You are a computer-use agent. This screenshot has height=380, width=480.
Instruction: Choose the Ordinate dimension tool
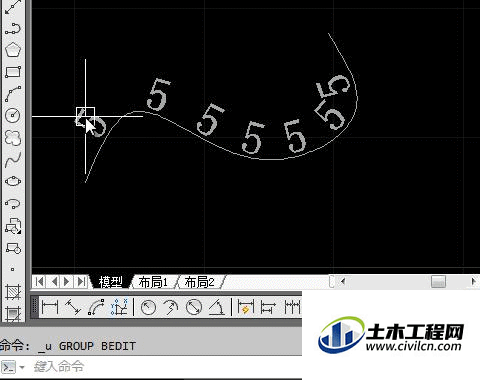coord(119,307)
